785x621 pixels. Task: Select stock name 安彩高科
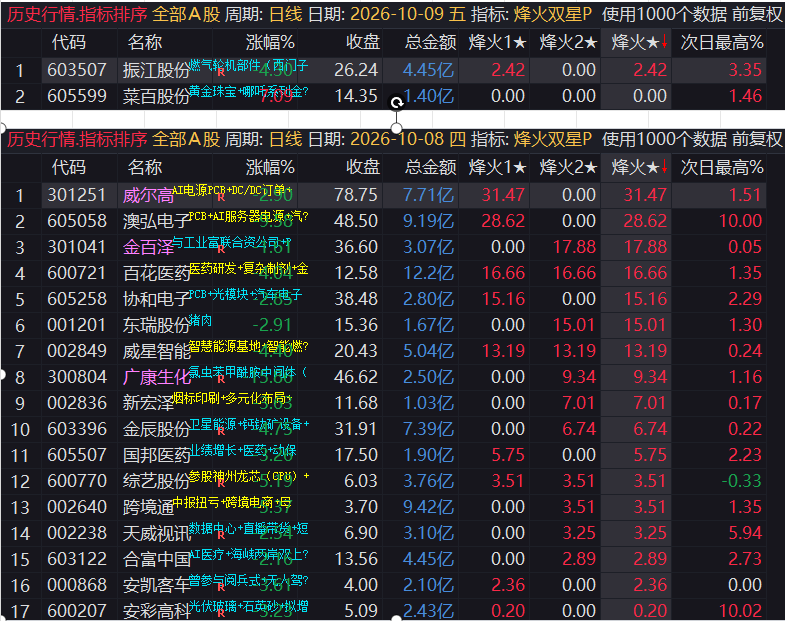point(156,612)
